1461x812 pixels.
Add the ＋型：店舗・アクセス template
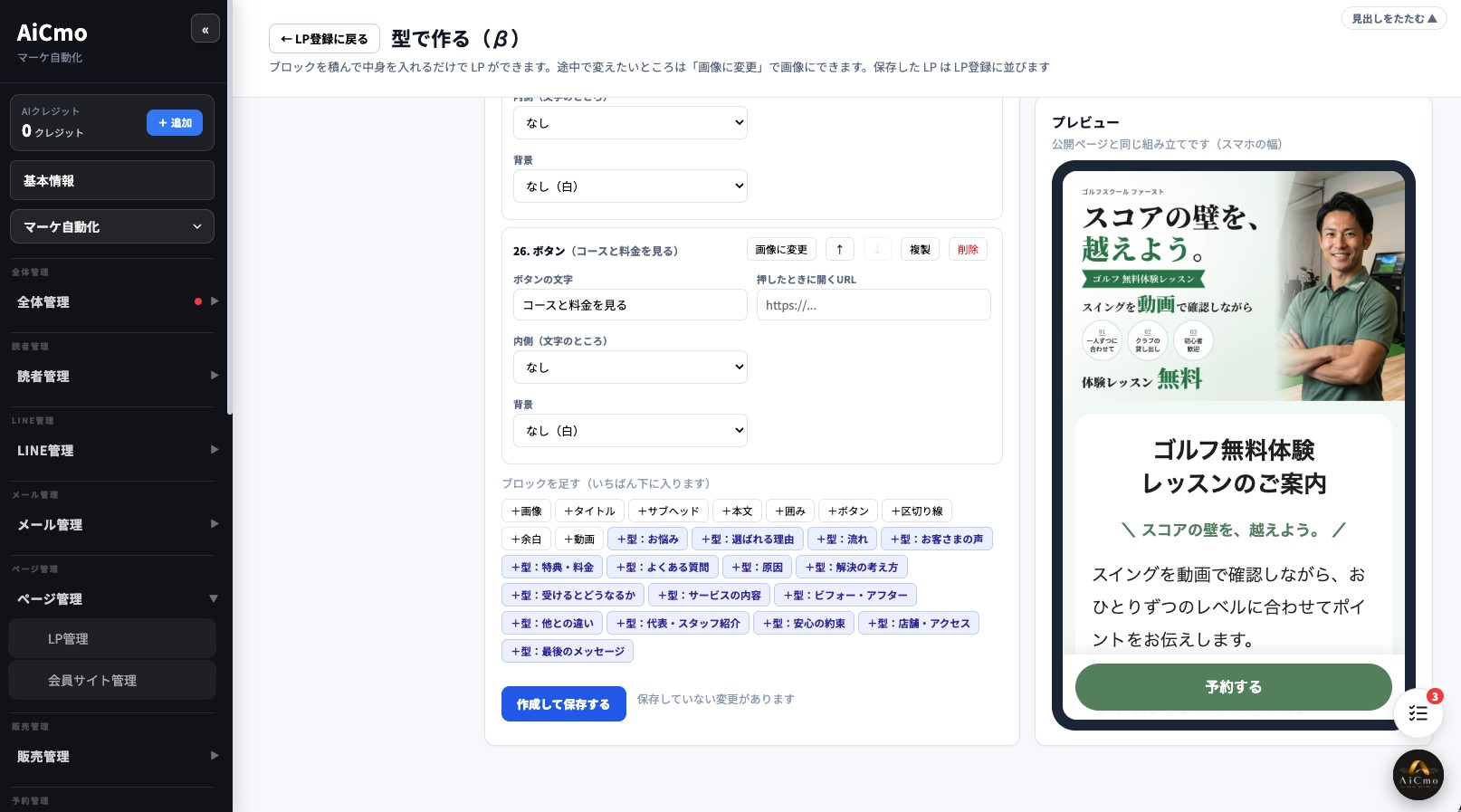click(x=919, y=624)
